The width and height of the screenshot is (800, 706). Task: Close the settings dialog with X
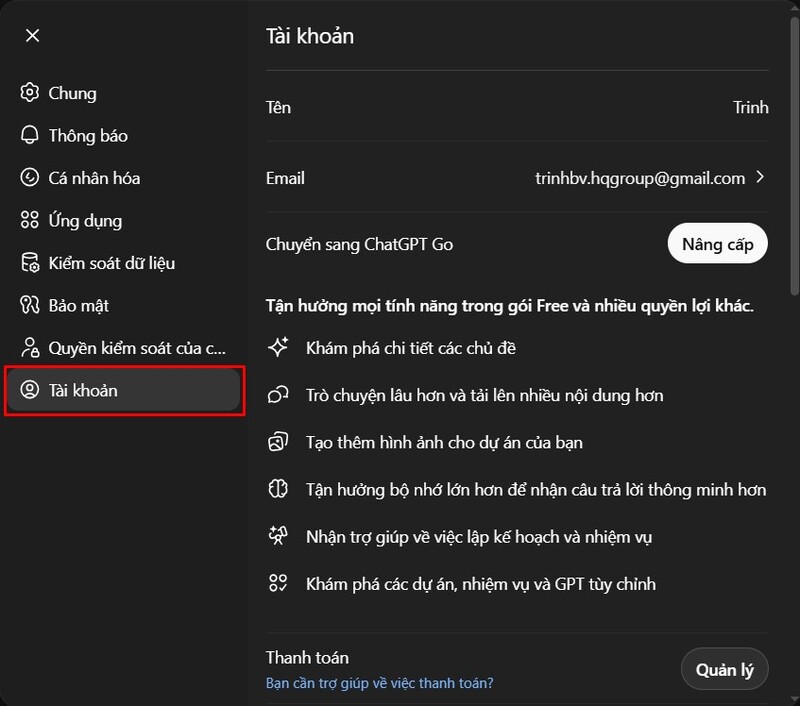click(x=32, y=36)
